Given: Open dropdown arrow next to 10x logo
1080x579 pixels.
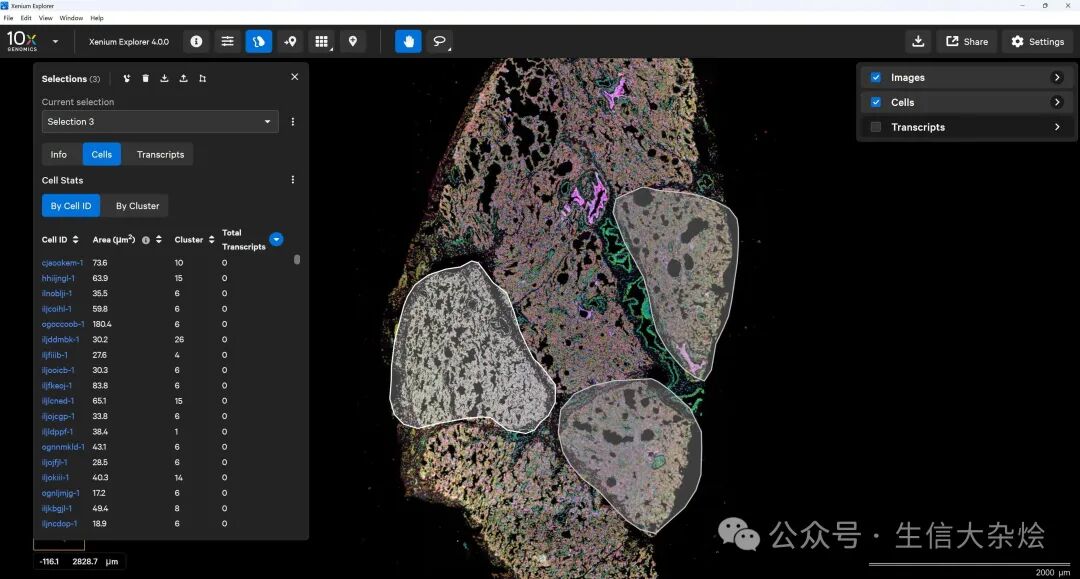Looking at the screenshot, I should pos(55,41).
